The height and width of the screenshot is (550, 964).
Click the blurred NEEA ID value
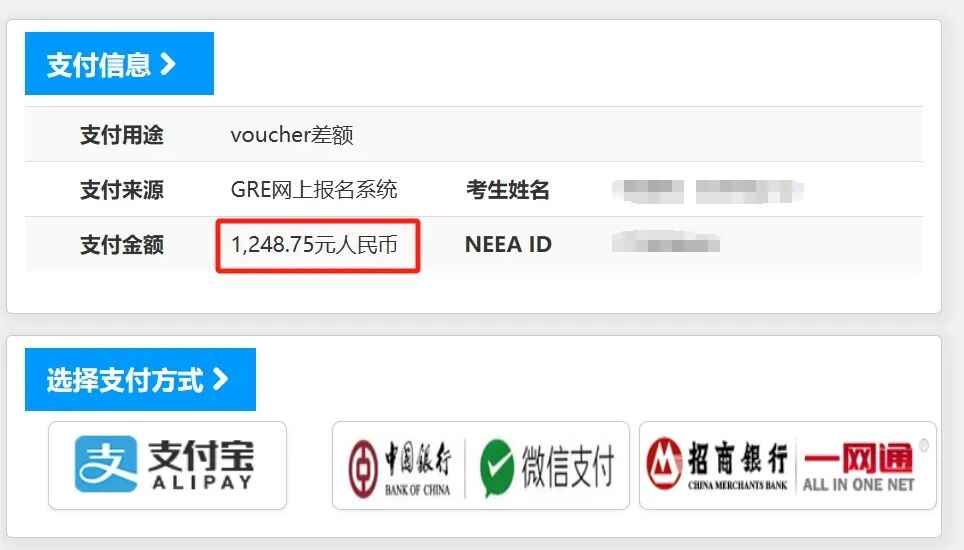click(666, 242)
